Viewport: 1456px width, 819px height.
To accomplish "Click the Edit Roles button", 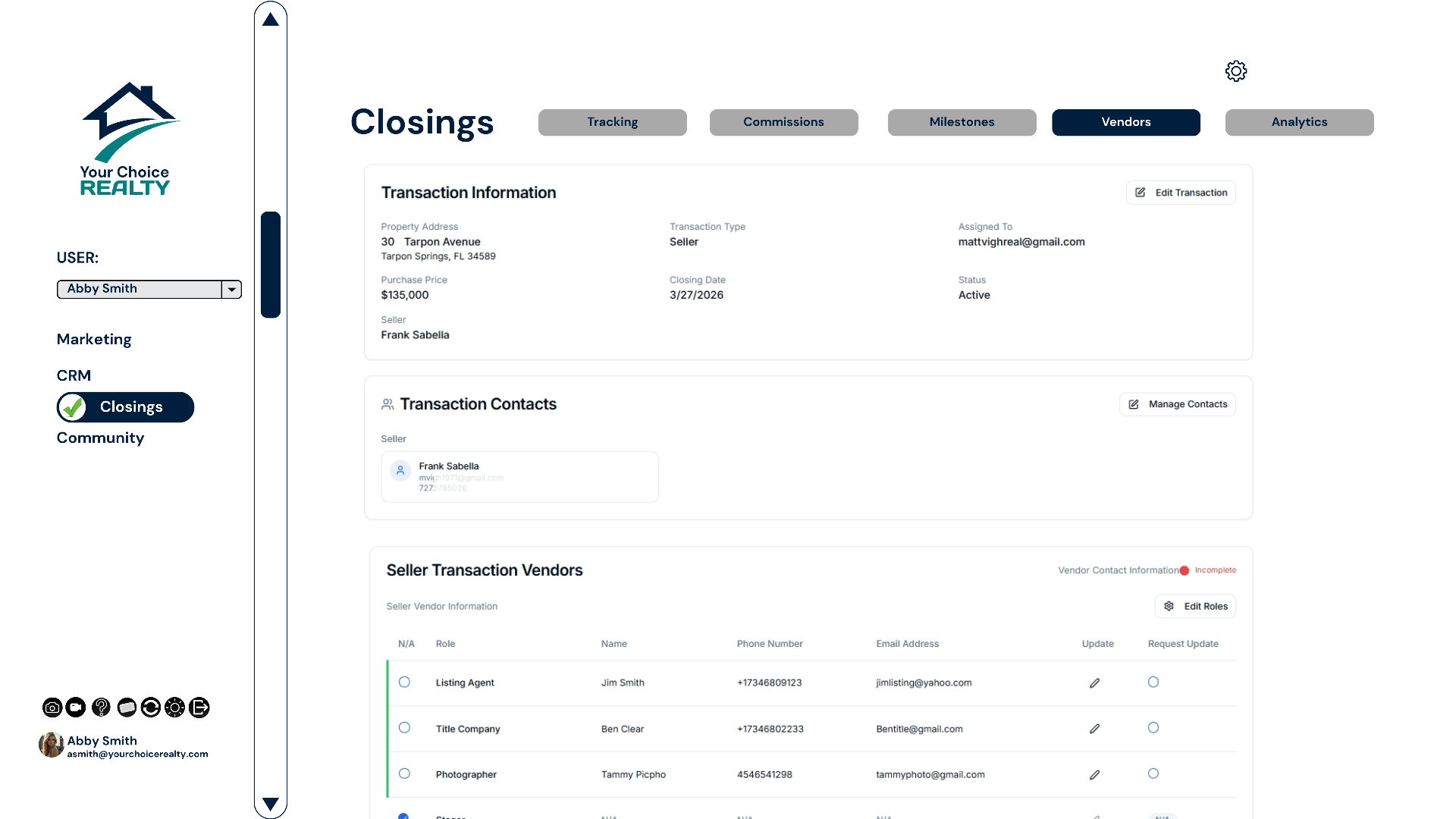I will pos(1196,607).
